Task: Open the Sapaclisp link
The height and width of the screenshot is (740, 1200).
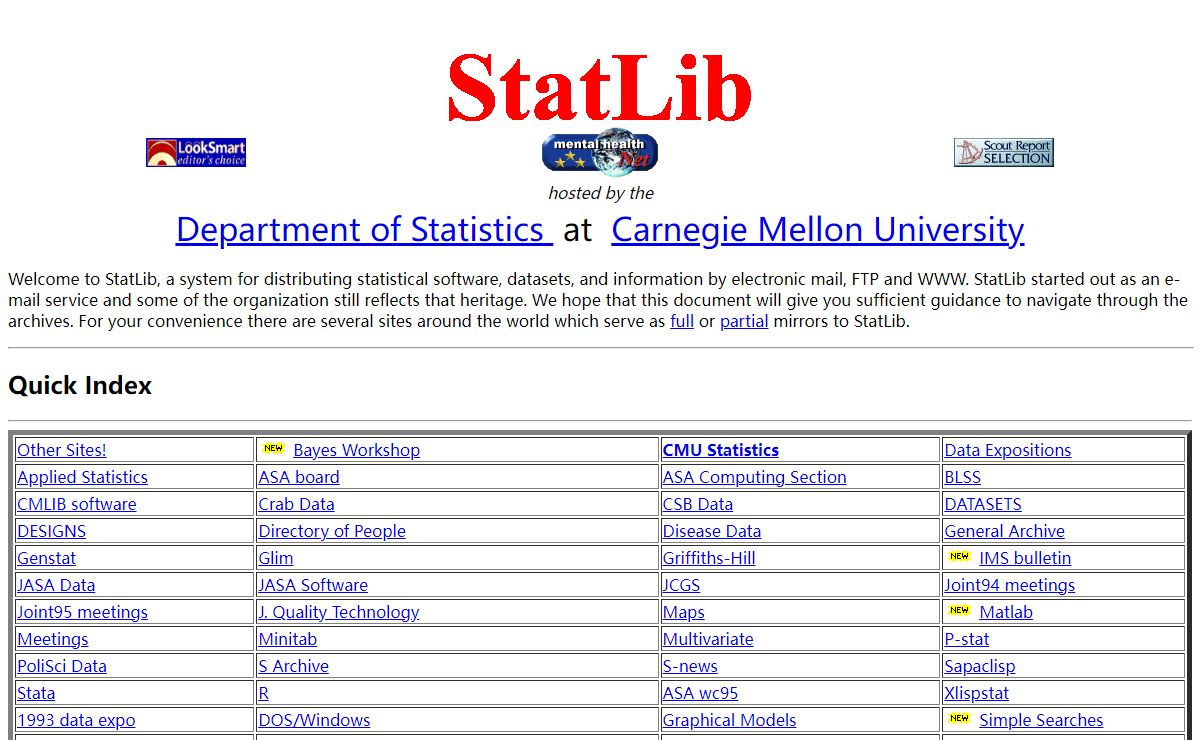Action: coord(980,666)
